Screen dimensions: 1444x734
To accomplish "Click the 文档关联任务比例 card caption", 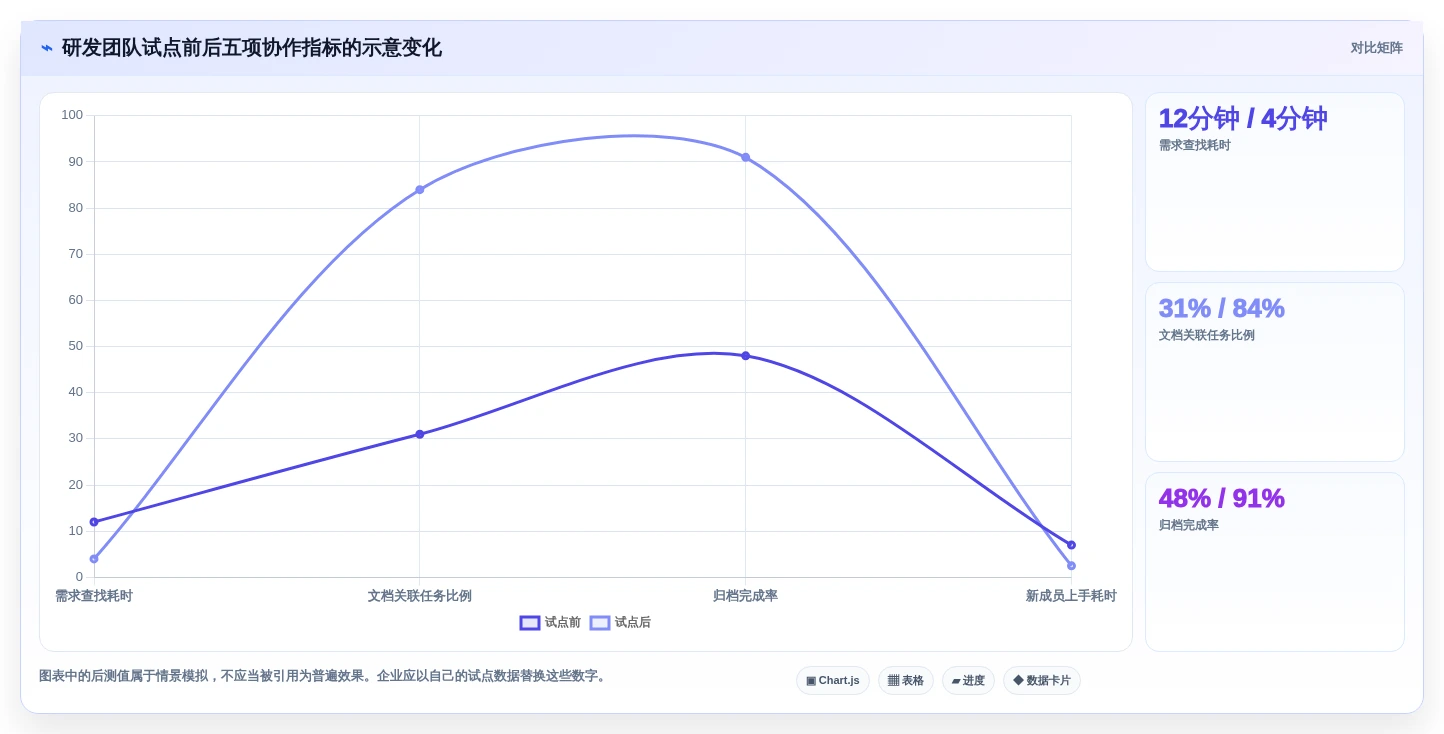I will point(1206,335).
